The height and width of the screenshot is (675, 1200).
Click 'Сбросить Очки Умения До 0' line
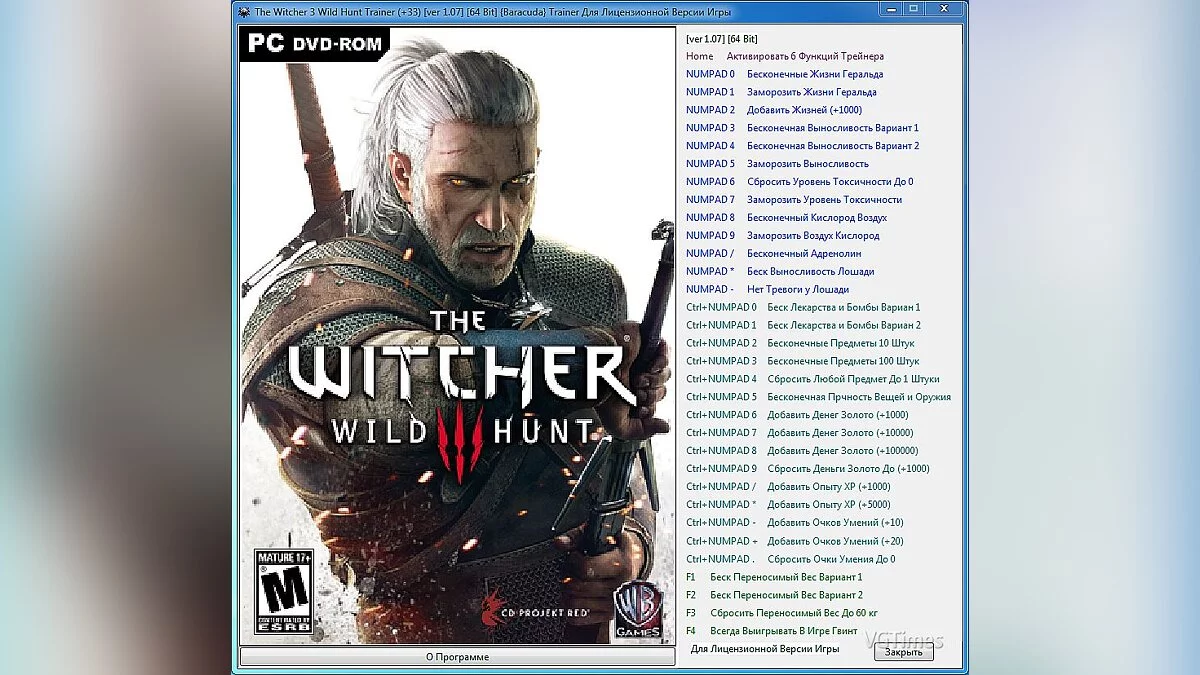[x=831, y=560]
